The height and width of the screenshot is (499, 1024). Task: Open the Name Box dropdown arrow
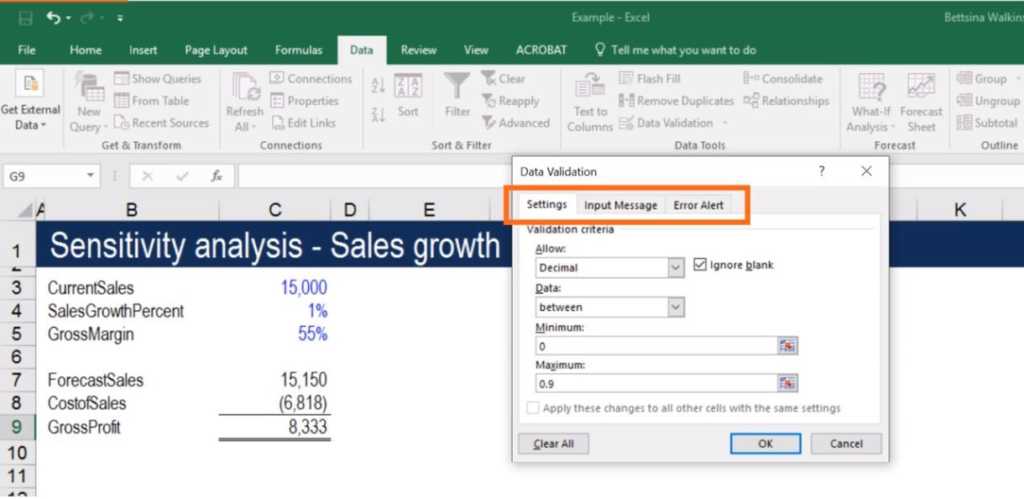click(x=90, y=176)
